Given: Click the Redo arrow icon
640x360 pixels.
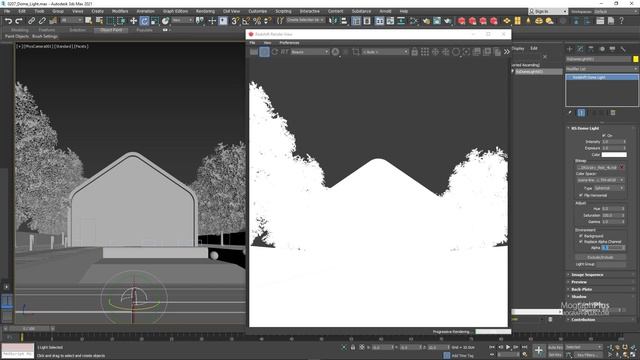Looking at the screenshot, I should click(x=19, y=21).
